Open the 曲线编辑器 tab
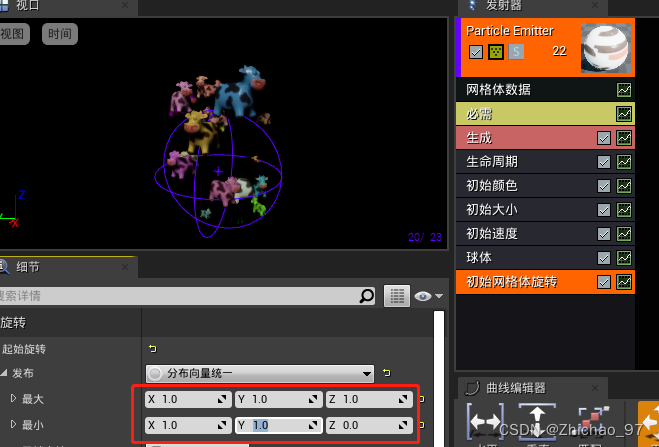Viewport: 659px width, 447px height. (516, 388)
